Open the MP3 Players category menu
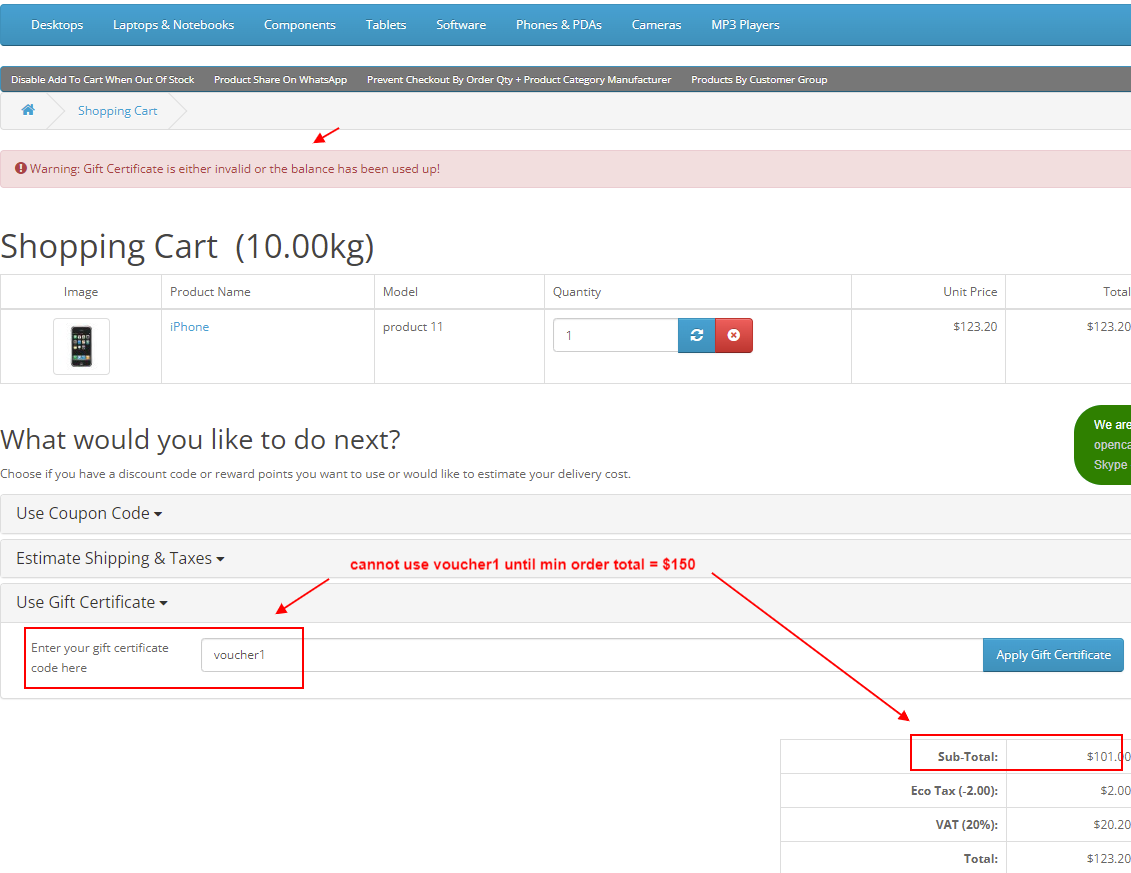Image resolution: width=1131 pixels, height=873 pixels. tap(744, 24)
